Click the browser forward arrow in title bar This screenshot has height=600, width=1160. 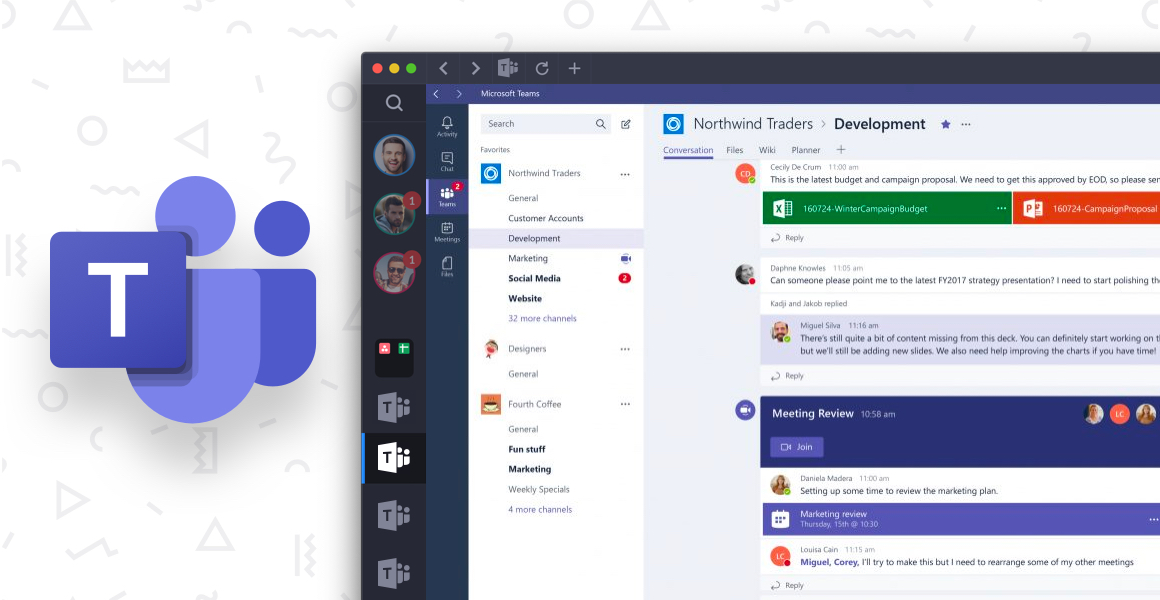[x=476, y=69]
